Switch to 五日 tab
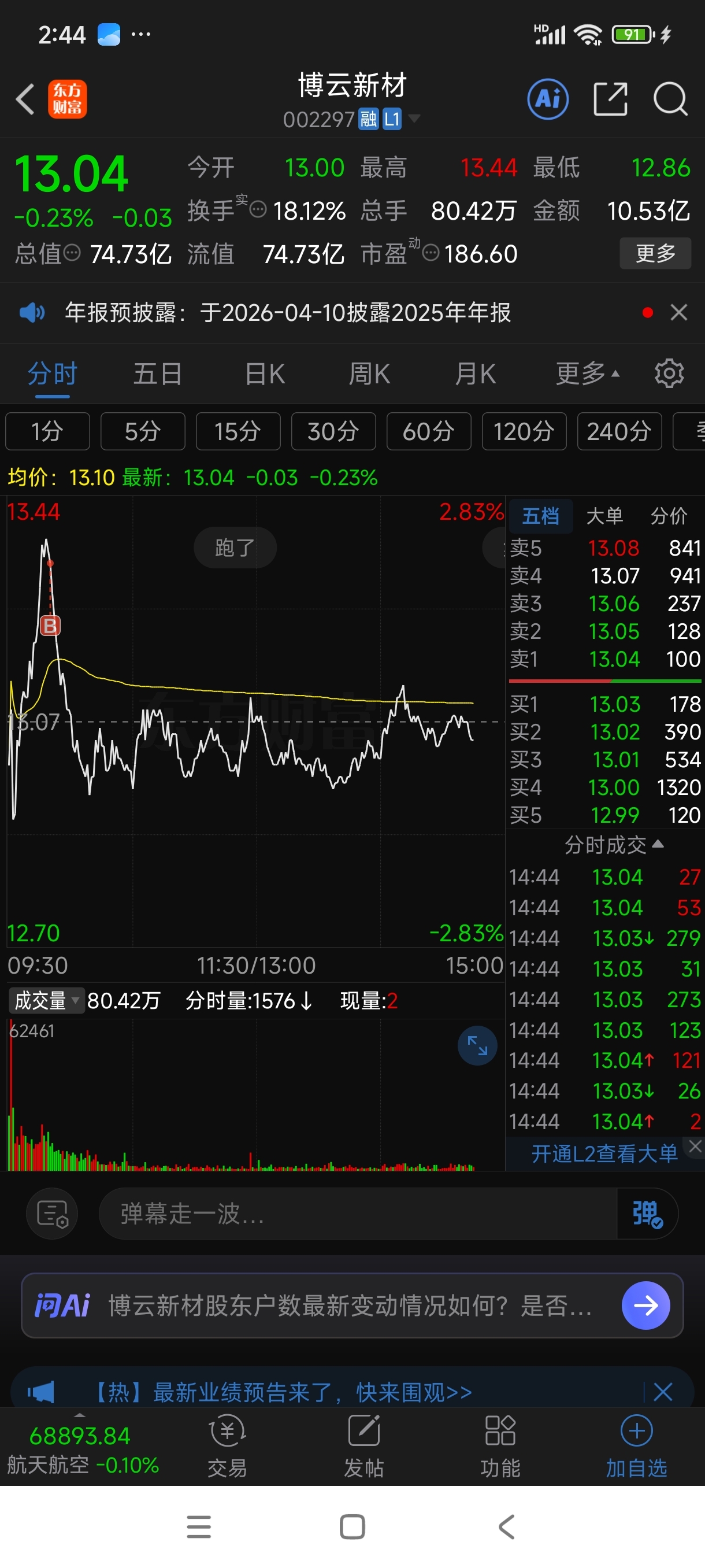Viewport: 705px width, 1568px height. pyautogui.click(x=158, y=373)
